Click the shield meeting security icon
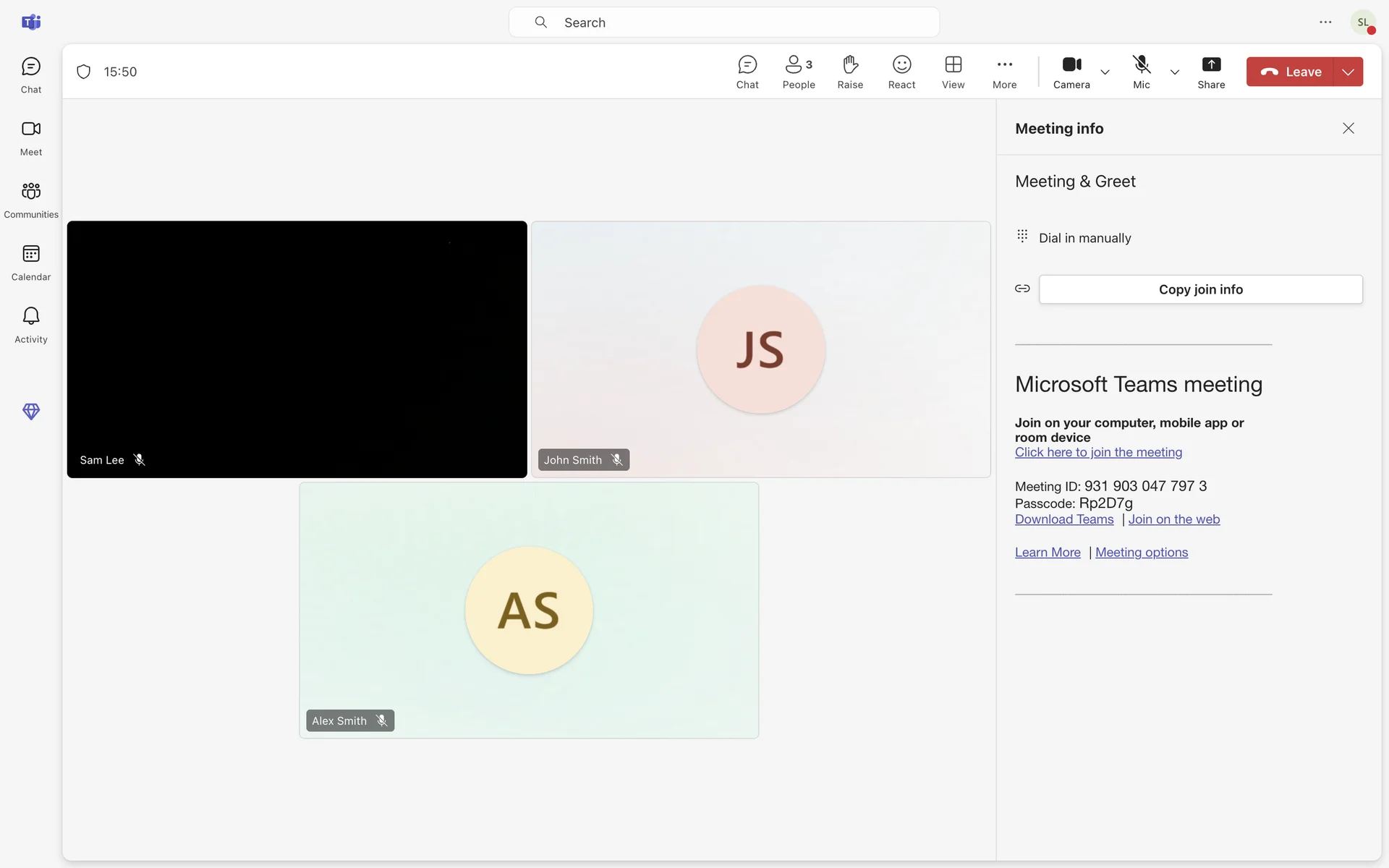 pos(84,72)
